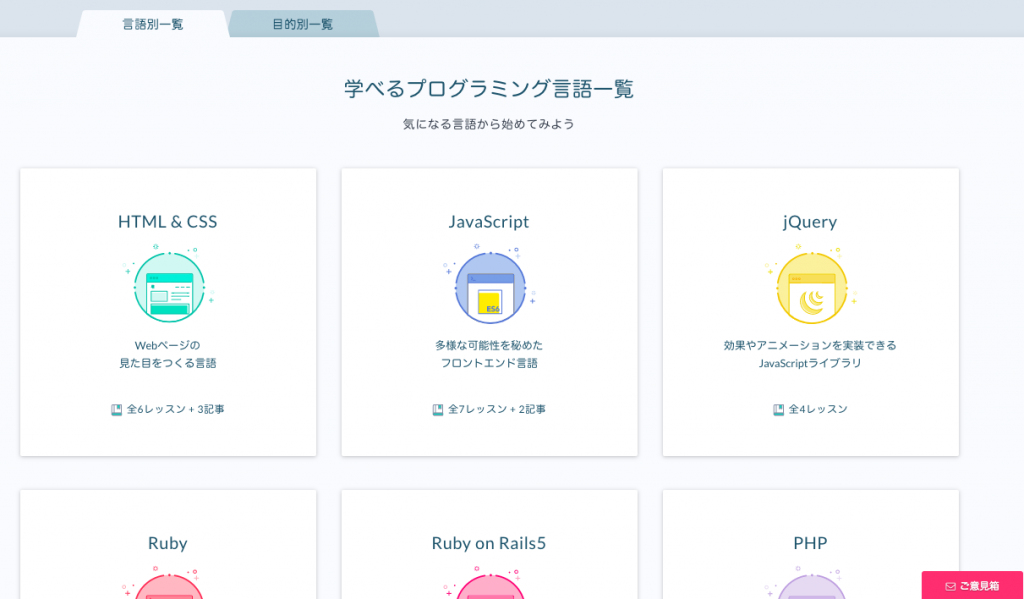Click book icon beside 全6レッスン + 3記事
This screenshot has width=1024, height=599.
pyautogui.click(x=116, y=410)
